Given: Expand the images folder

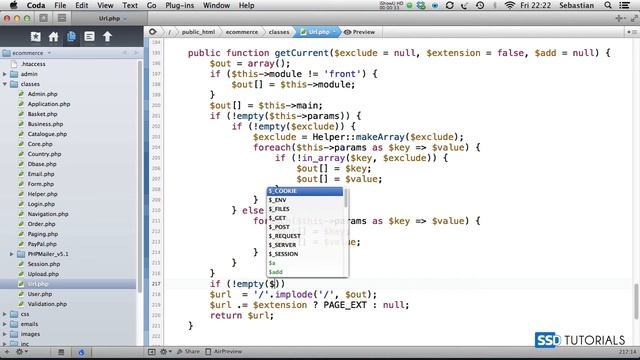Looking at the screenshot, I should (x=5, y=334).
